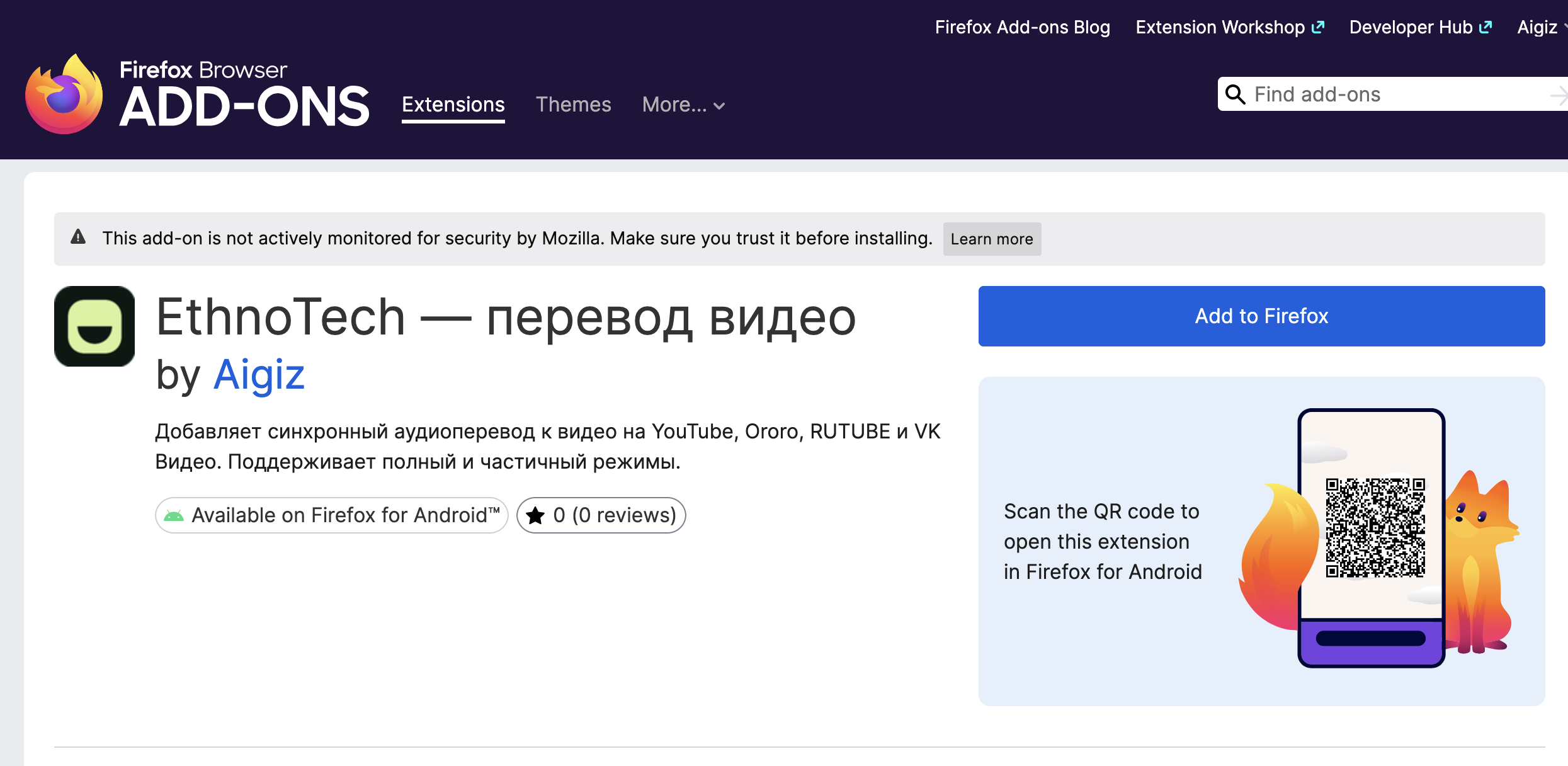
Task: Click the EthnoTech extension icon
Action: click(x=94, y=326)
